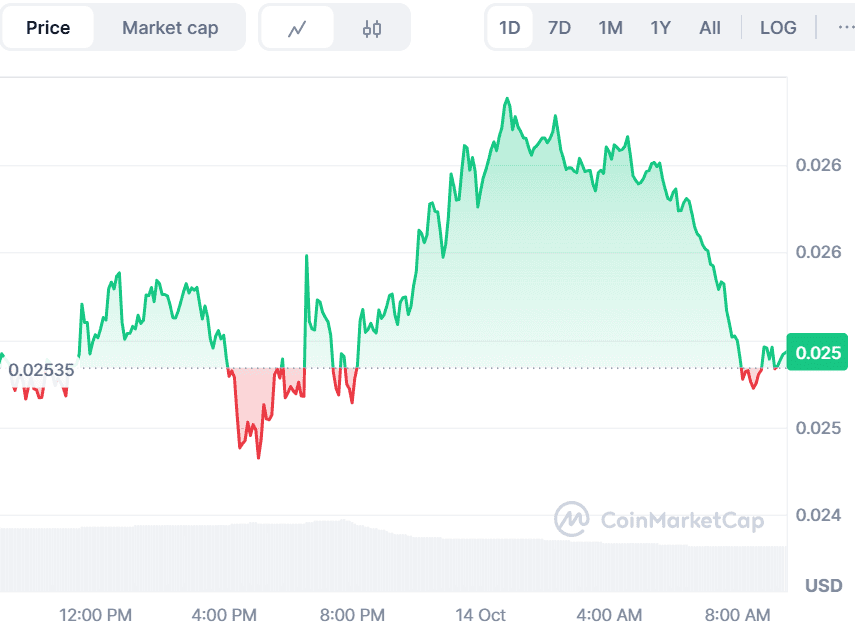Show the All-time price history
The height and width of the screenshot is (624, 855).
click(x=710, y=27)
